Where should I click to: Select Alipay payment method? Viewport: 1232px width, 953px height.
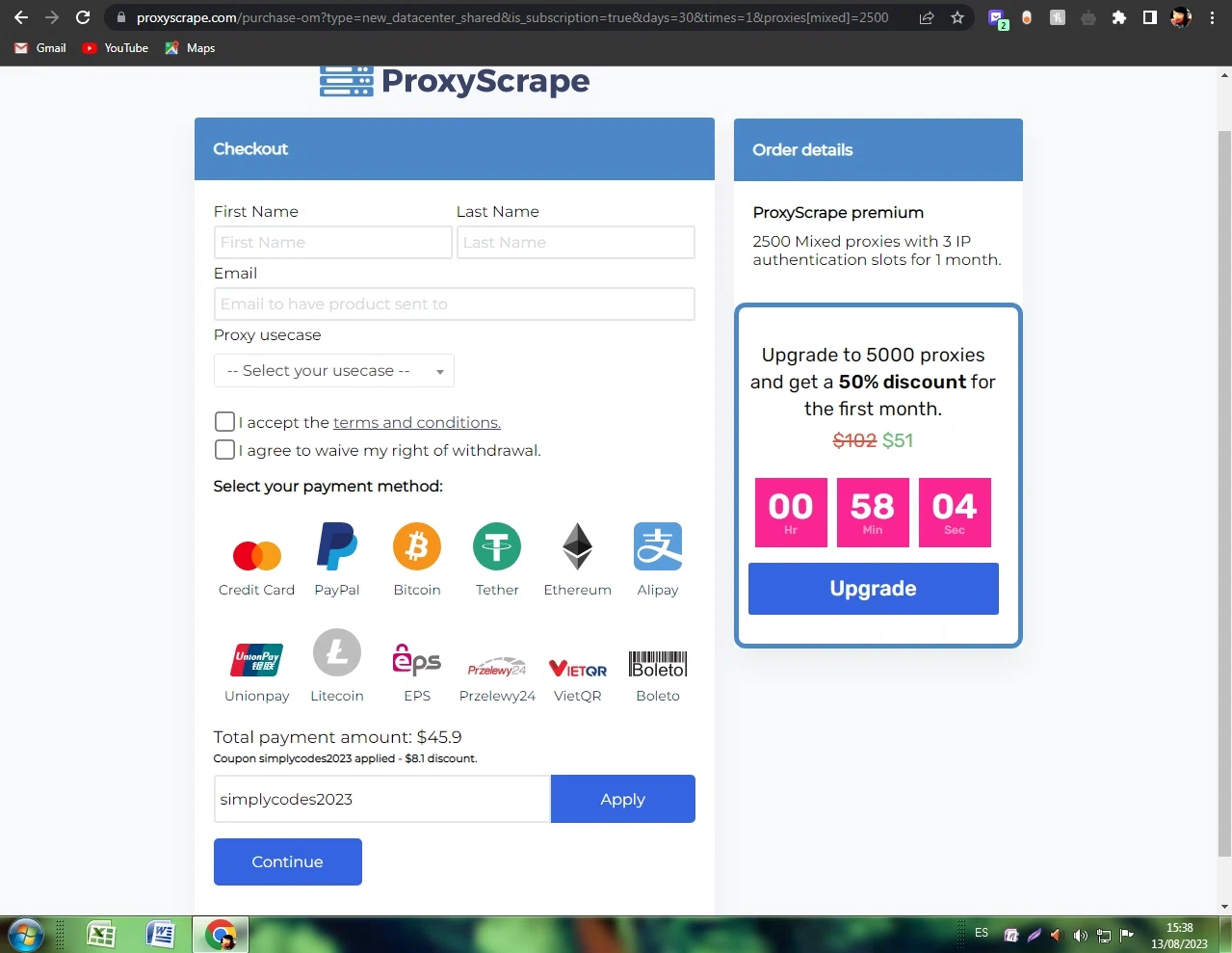coord(658,546)
